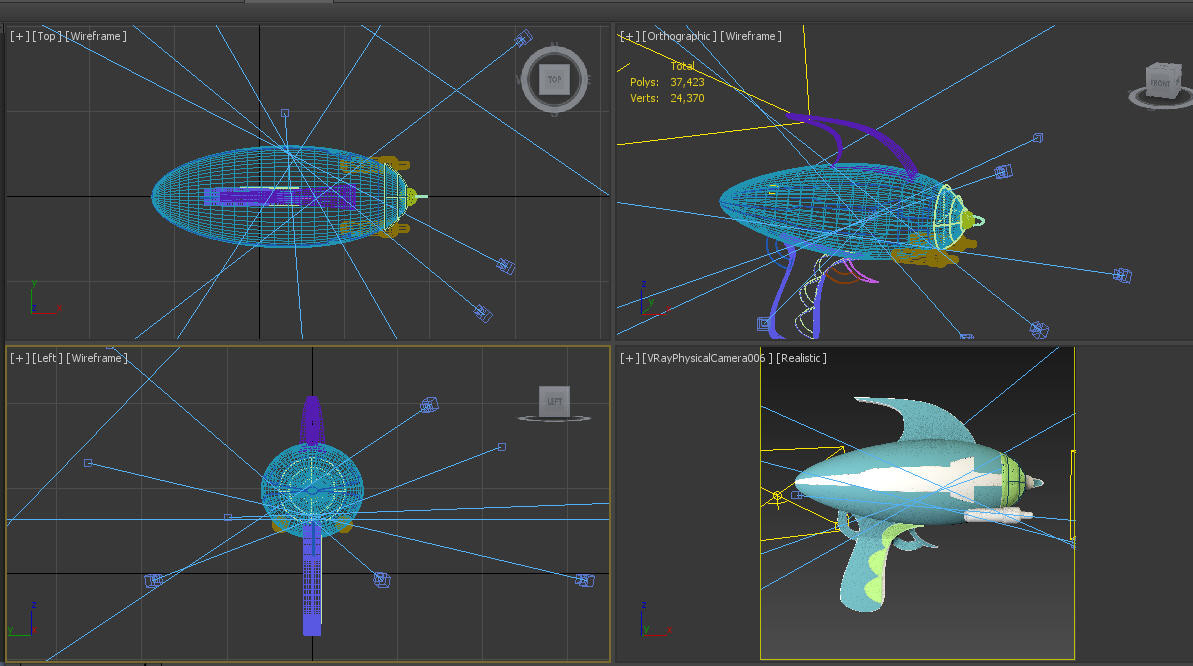
Task: Click the TOP face of the ViewCube
Action: coord(554,78)
